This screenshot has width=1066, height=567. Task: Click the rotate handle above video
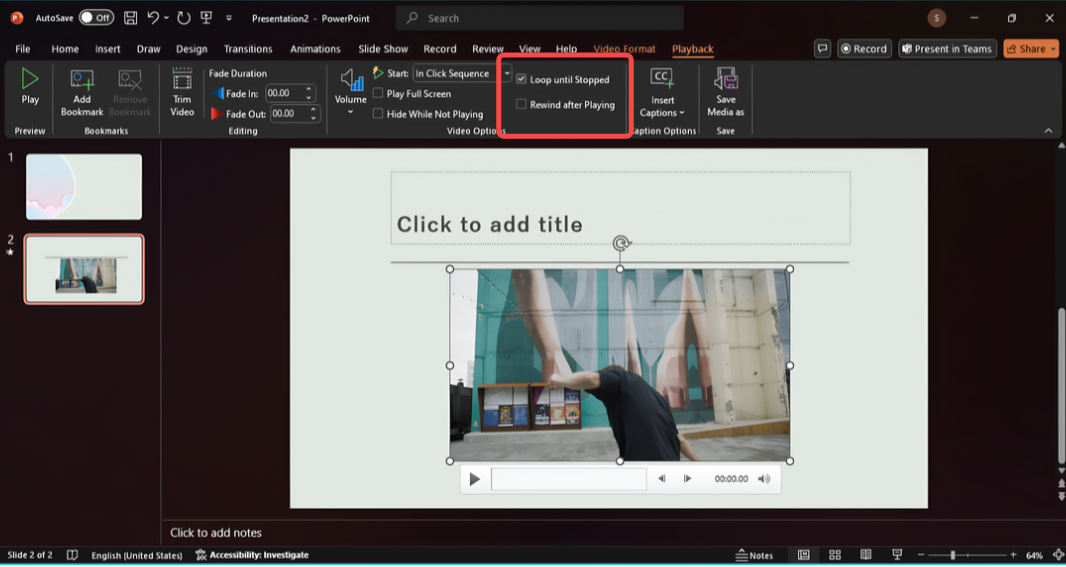pyautogui.click(x=620, y=243)
